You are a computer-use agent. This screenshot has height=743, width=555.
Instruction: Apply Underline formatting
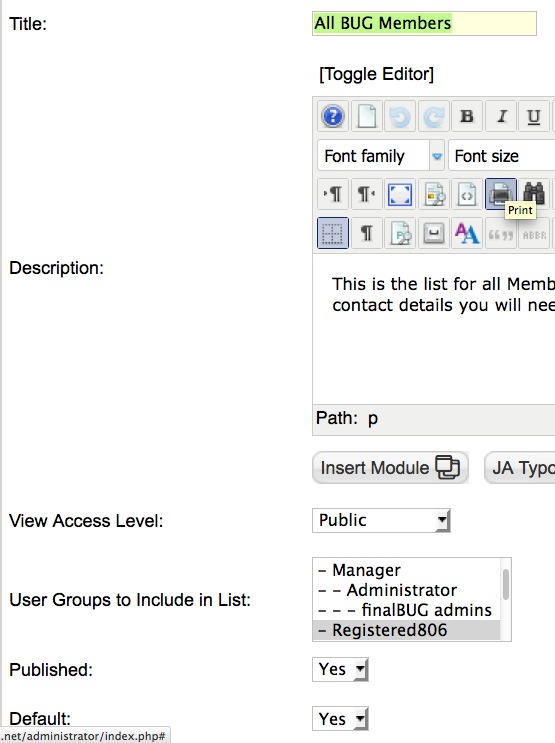click(x=534, y=116)
